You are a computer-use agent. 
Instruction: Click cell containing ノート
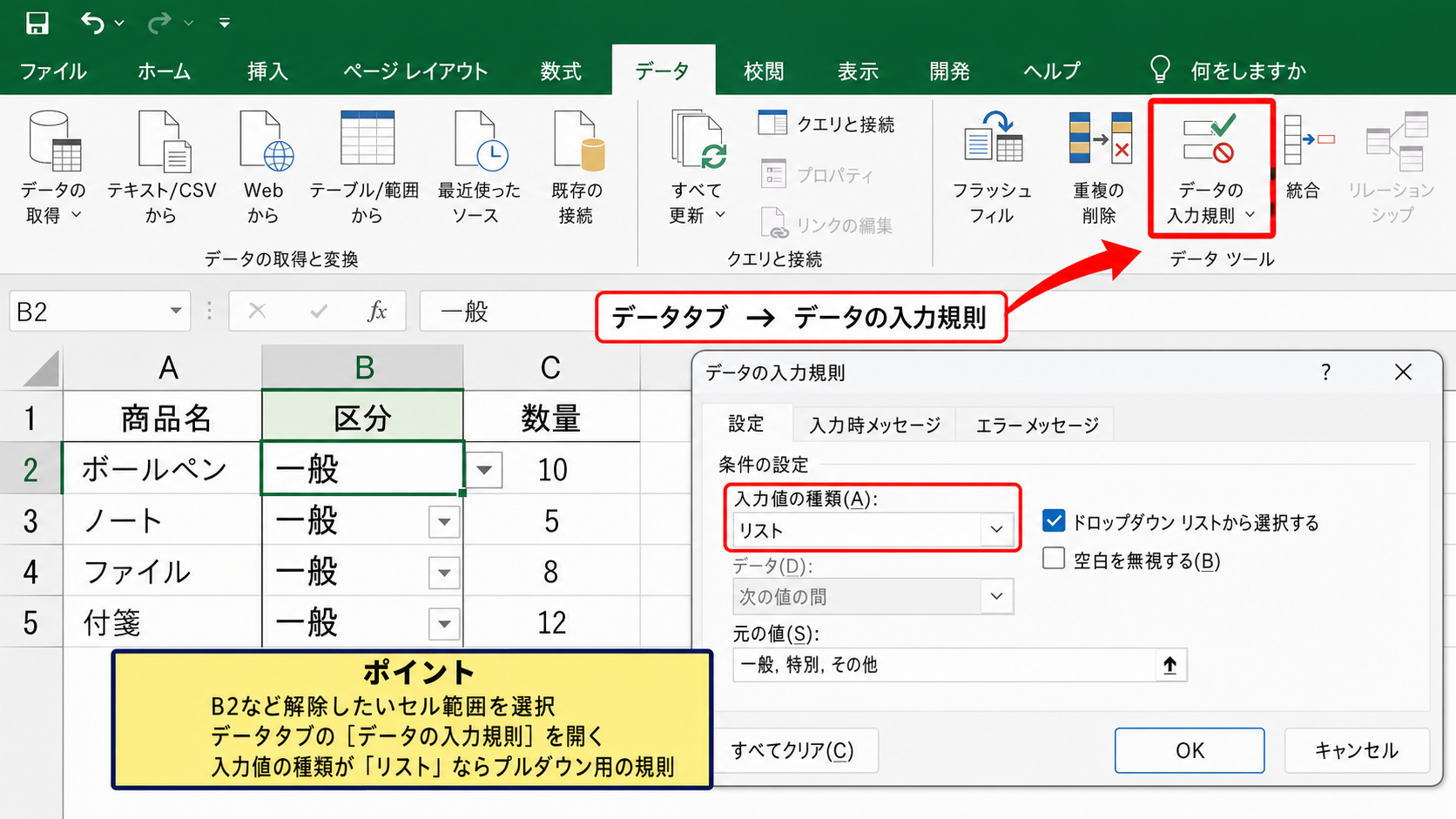163,521
